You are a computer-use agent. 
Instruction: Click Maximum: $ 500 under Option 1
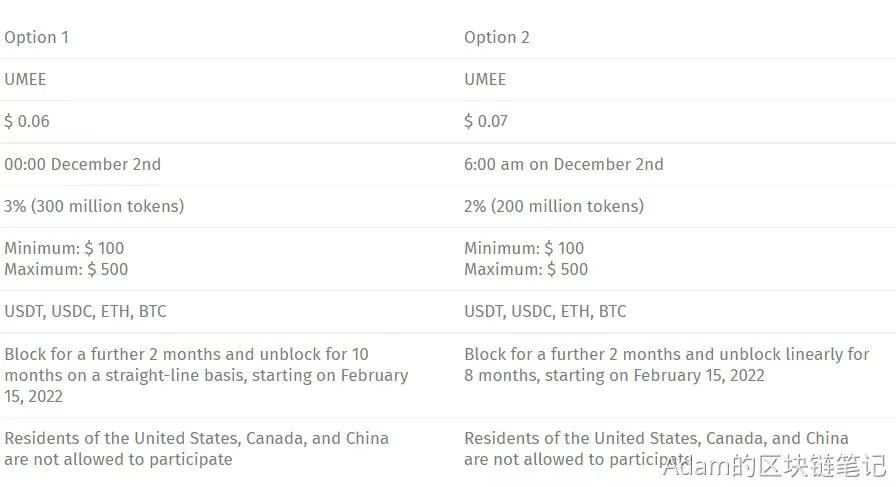coord(66,269)
